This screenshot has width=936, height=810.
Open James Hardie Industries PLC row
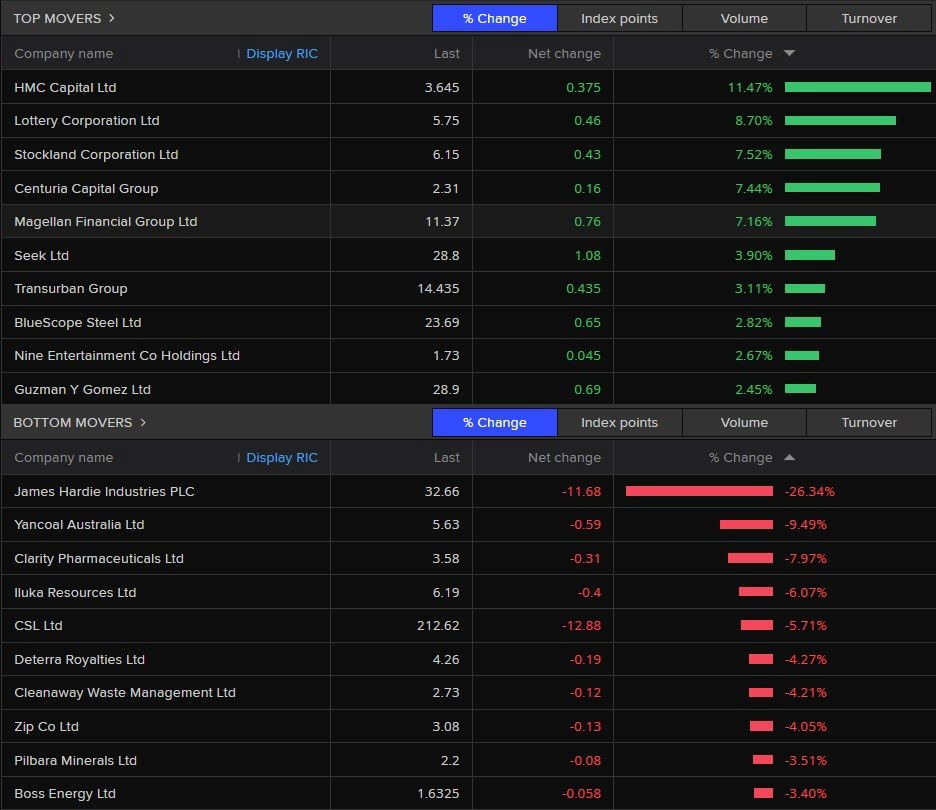[x=104, y=491]
